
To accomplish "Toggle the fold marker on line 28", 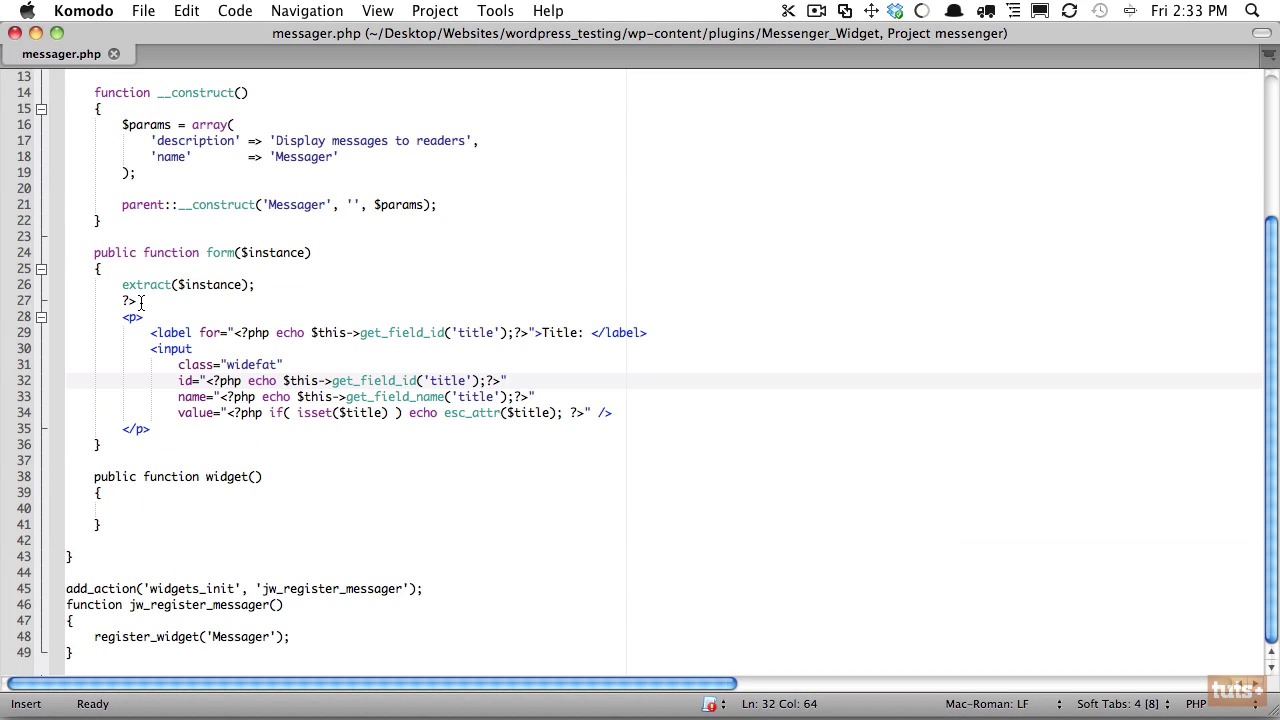I will point(41,317).
